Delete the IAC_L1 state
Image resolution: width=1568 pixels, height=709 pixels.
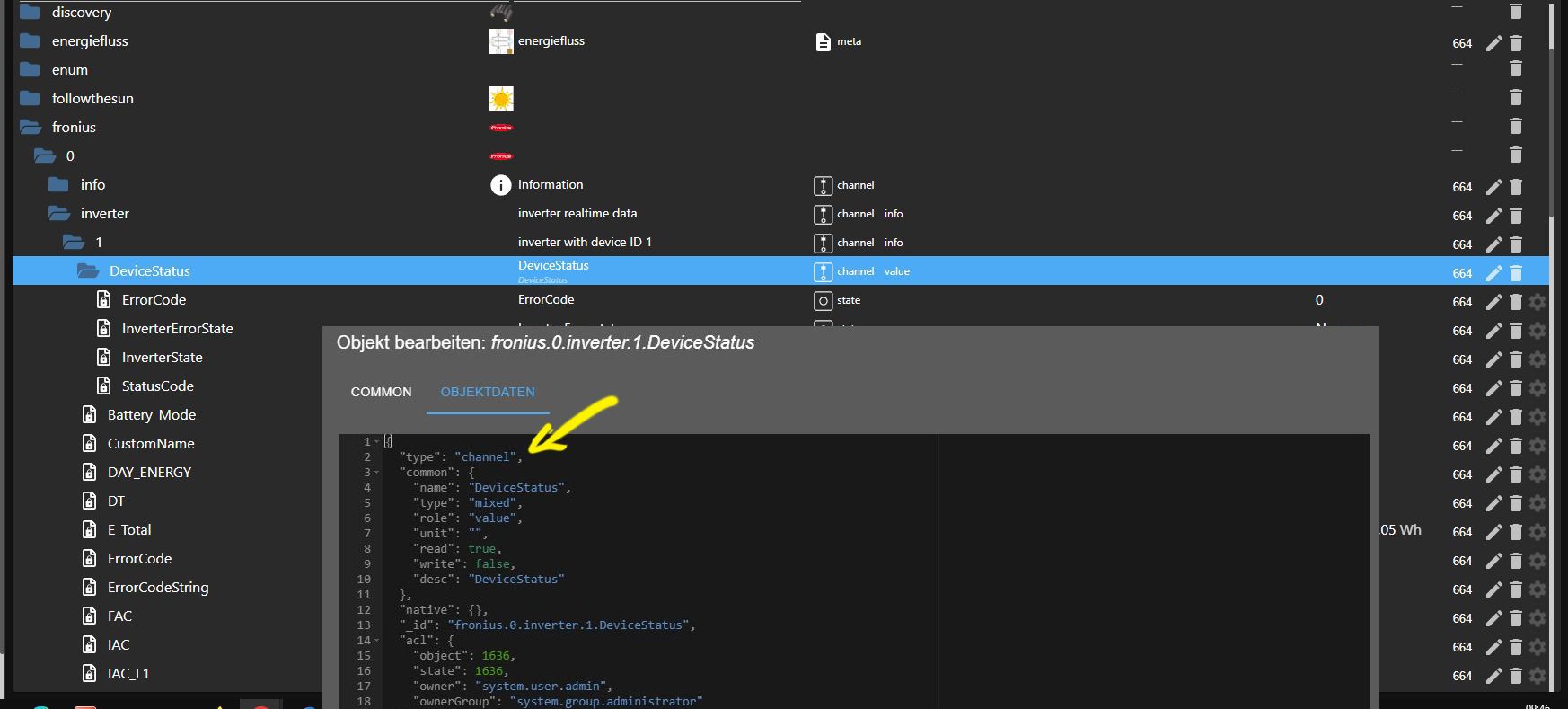click(1516, 676)
